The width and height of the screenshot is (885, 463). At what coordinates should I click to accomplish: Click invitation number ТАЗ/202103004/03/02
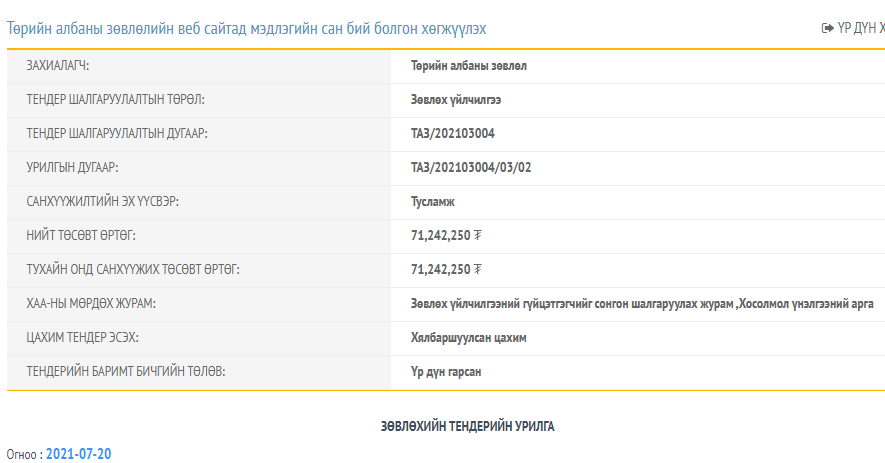[x=471, y=168]
